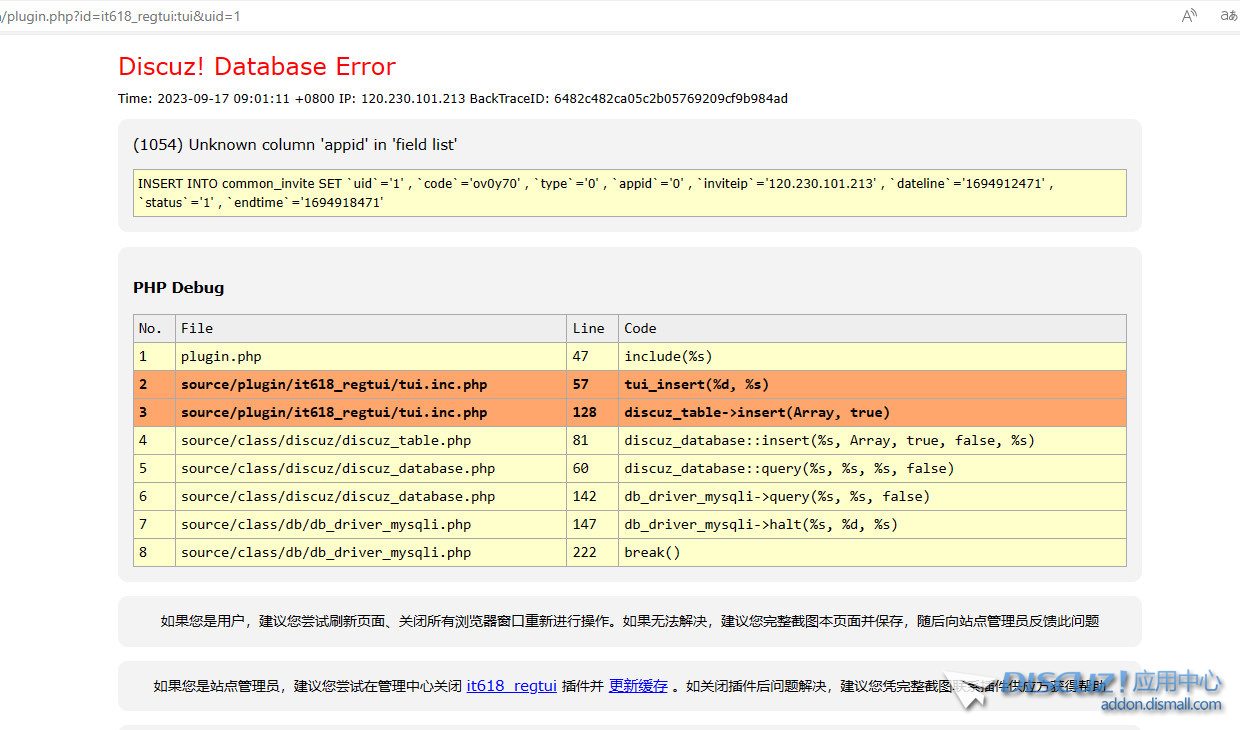Click the discuz_table.php file cell
Viewport: 1240px width, 730px height.
tap(325, 440)
